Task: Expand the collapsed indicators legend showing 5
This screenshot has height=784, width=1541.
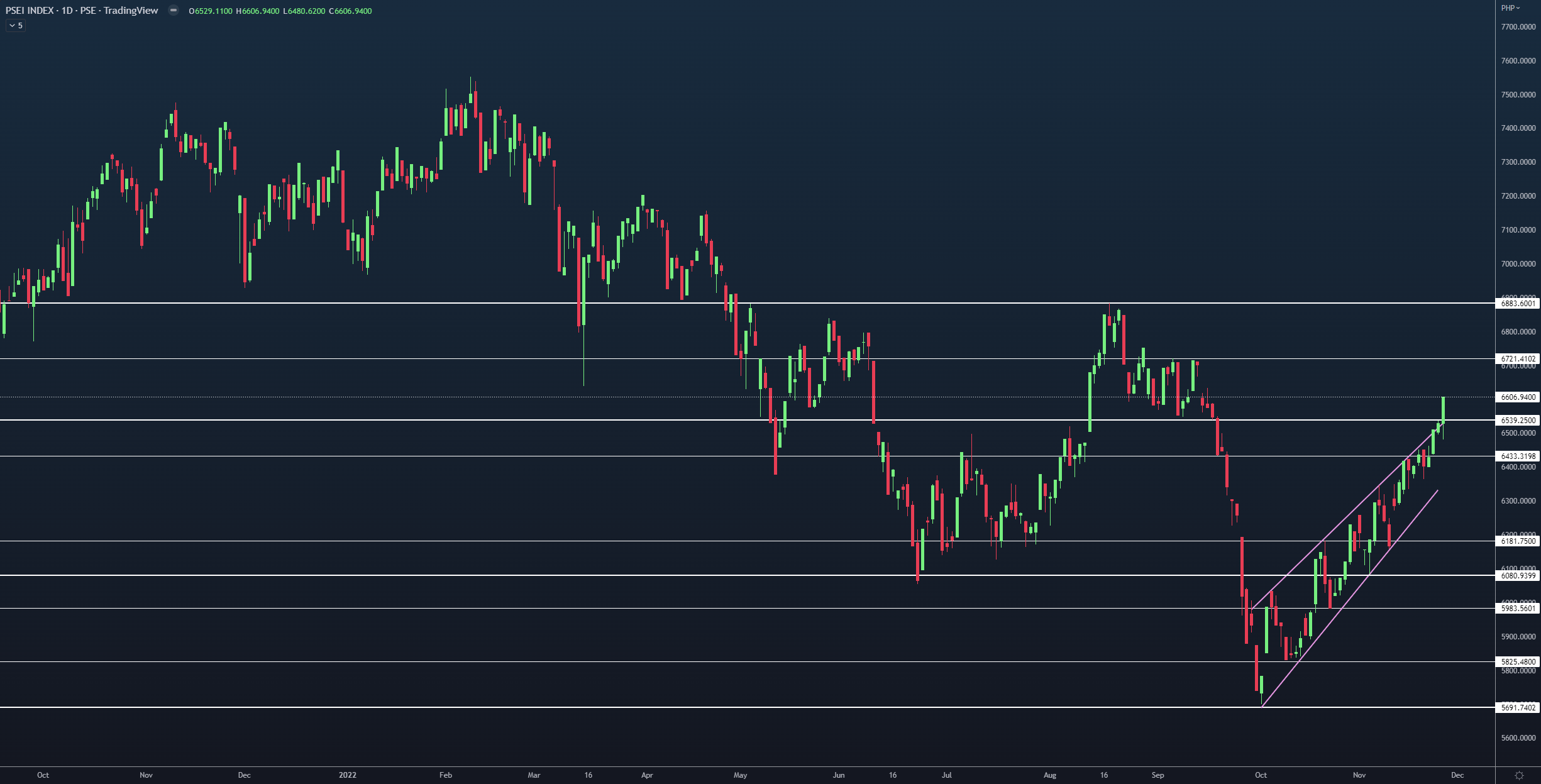Action: 16,26
